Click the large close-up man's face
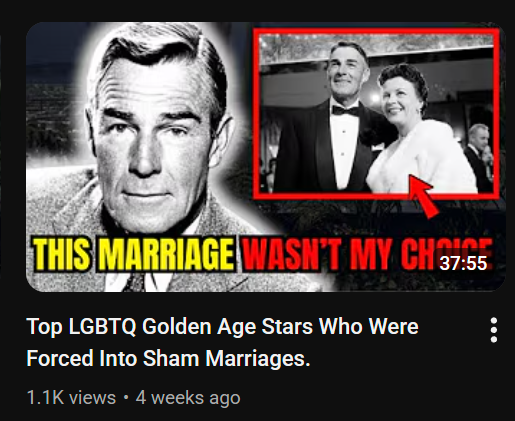 click(157, 133)
